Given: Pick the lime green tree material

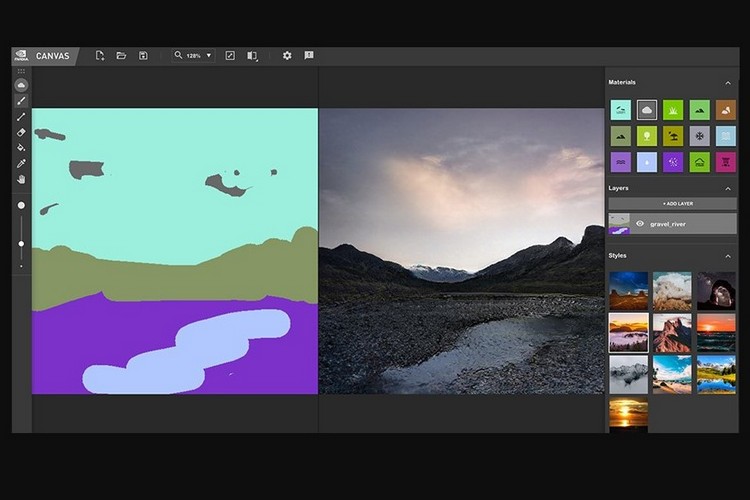Looking at the screenshot, I should pyautogui.click(x=647, y=136).
